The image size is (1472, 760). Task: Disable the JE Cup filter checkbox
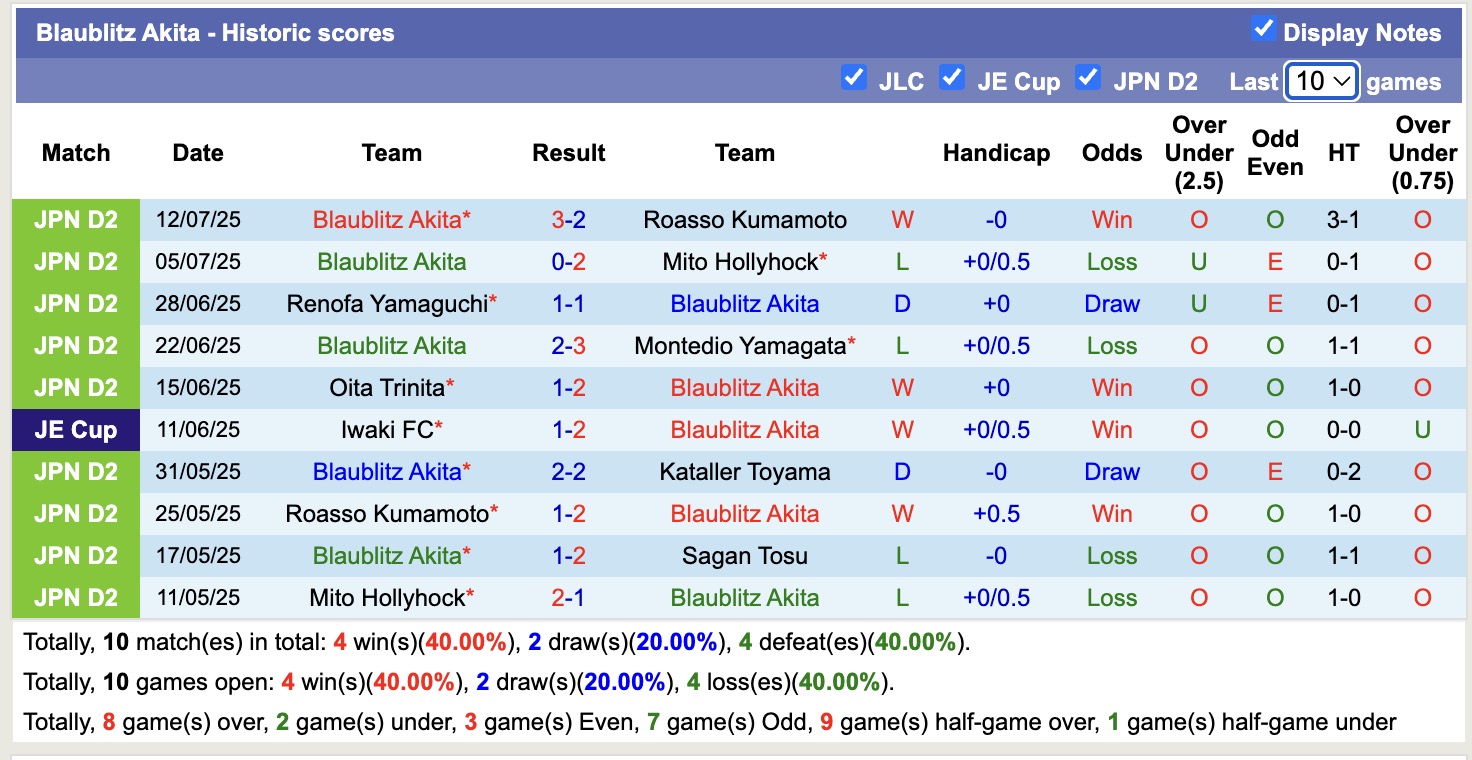tap(952, 77)
